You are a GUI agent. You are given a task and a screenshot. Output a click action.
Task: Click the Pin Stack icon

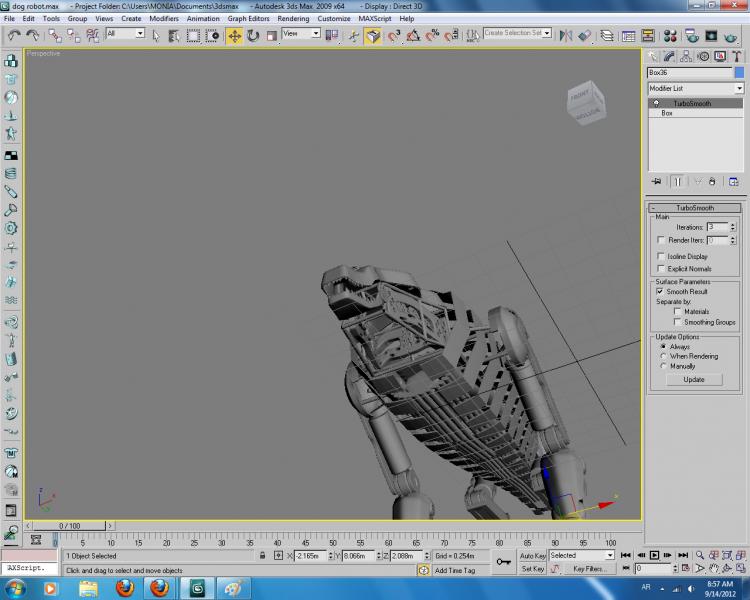pyautogui.click(x=657, y=181)
